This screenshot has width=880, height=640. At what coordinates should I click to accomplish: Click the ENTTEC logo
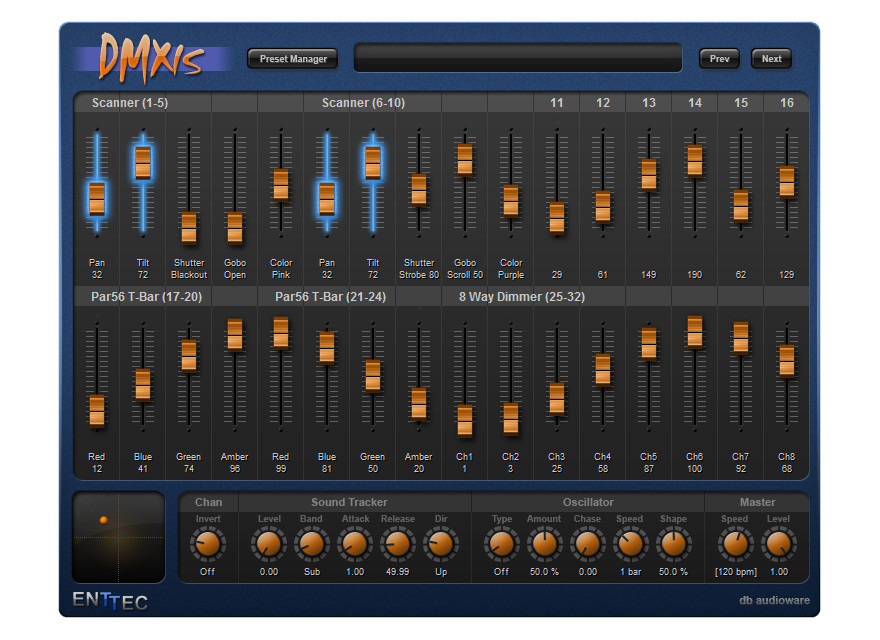pos(110,601)
